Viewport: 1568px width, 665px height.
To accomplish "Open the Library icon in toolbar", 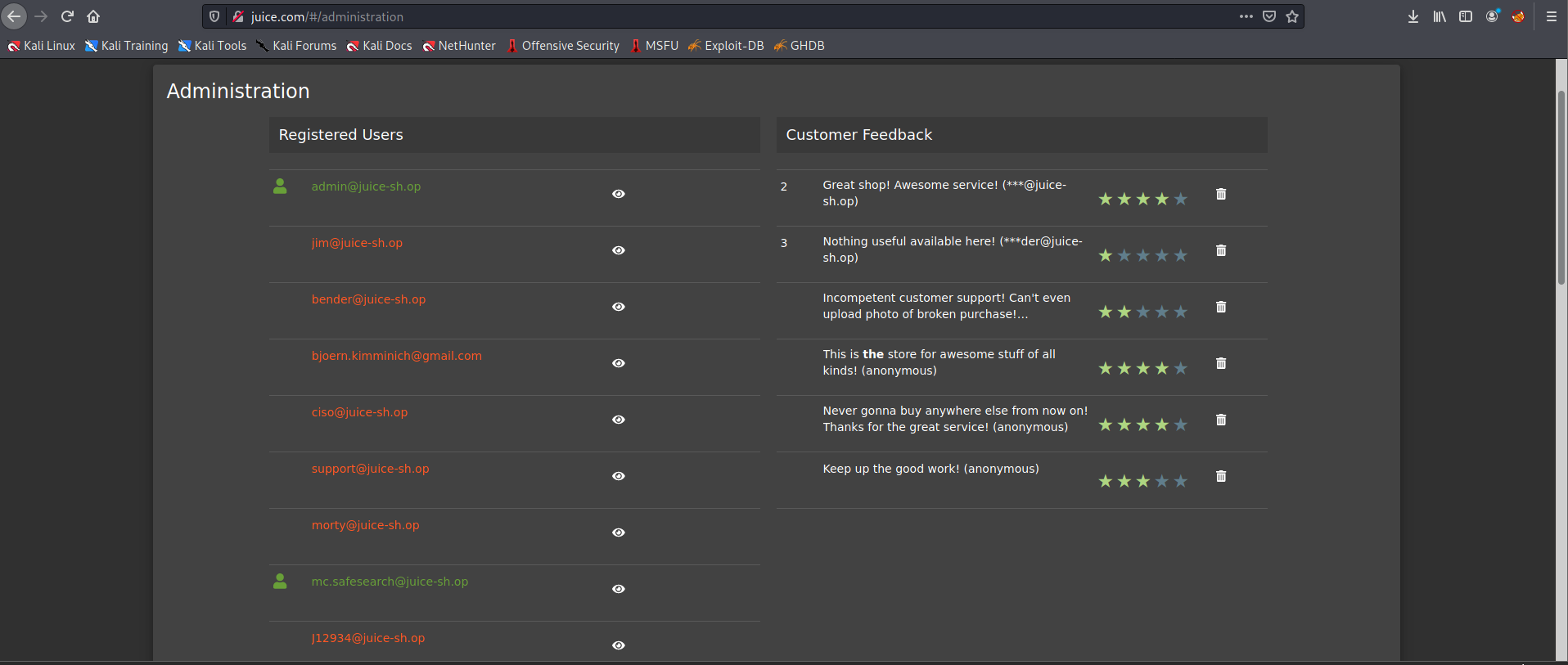I will click(x=1440, y=16).
